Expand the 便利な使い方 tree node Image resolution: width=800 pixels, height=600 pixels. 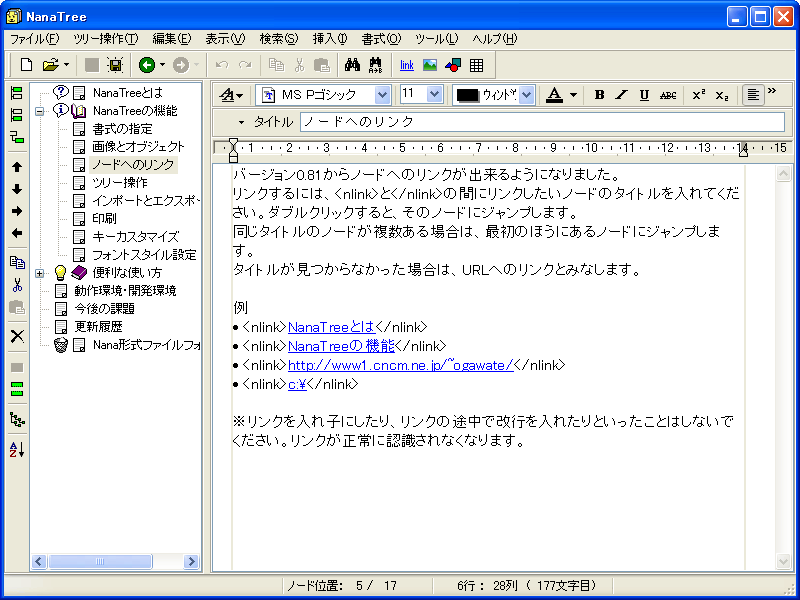(x=39, y=273)
